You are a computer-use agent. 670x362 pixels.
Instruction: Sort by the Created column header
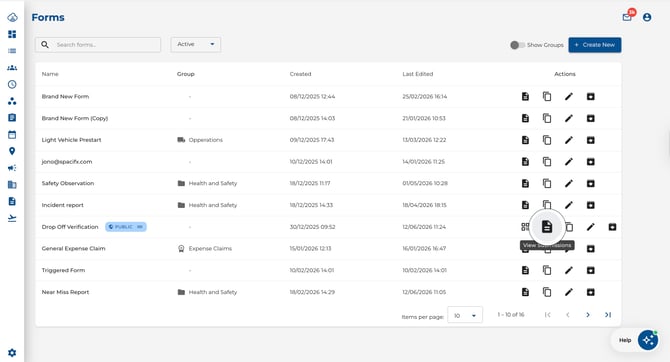click(300, 74)
